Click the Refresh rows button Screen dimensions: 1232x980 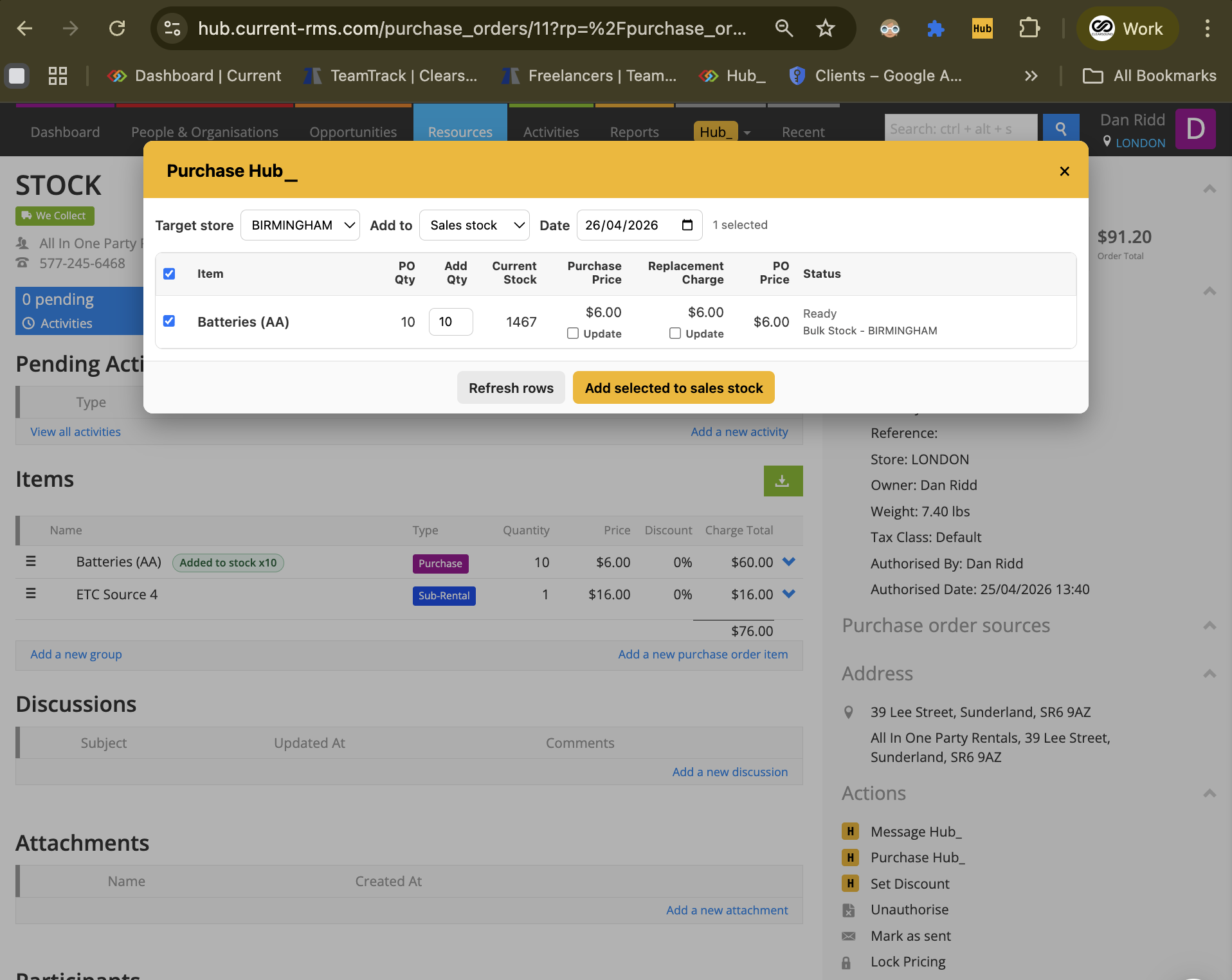511,388
